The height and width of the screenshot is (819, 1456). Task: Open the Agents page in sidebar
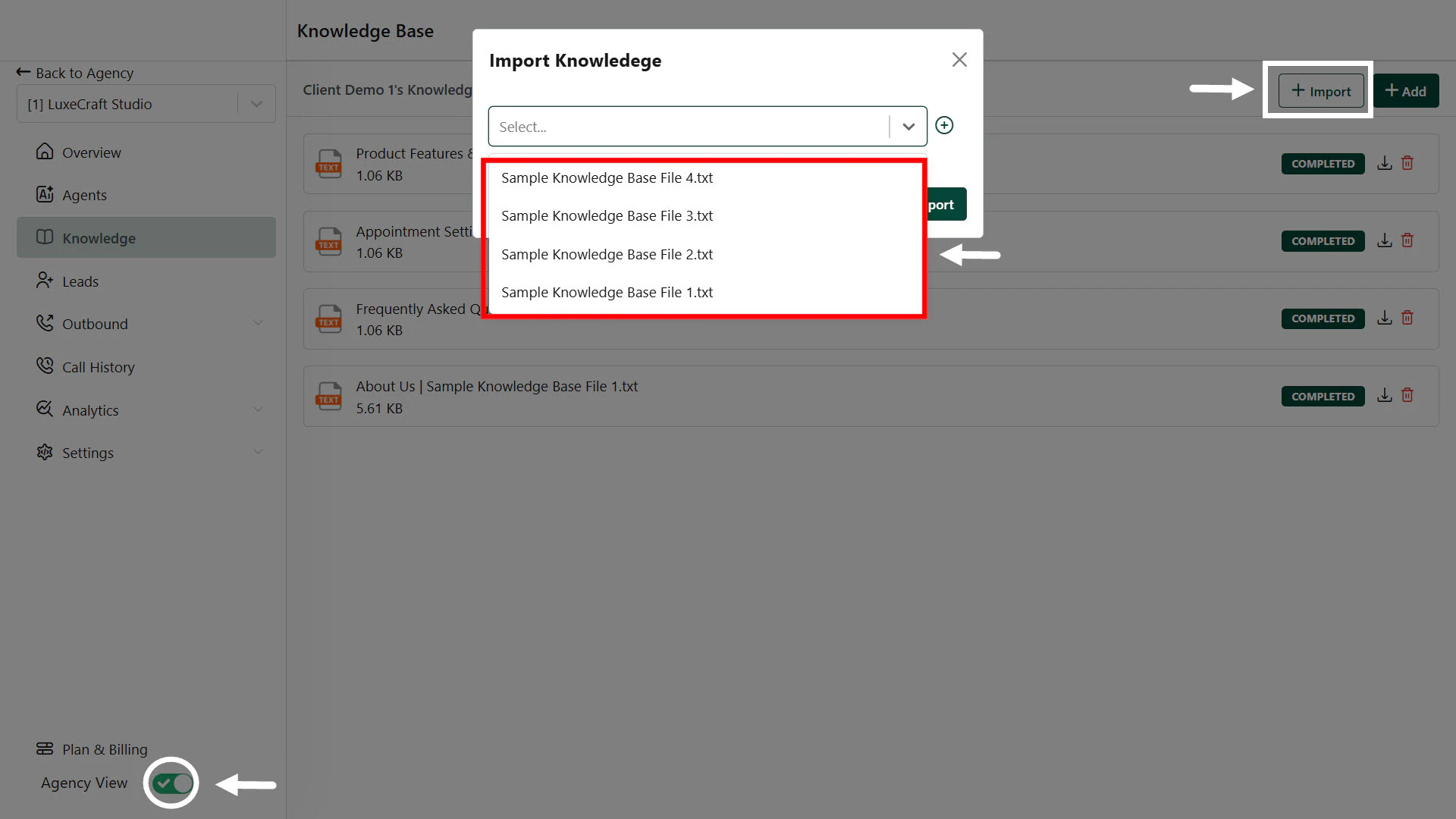(84, 195)
